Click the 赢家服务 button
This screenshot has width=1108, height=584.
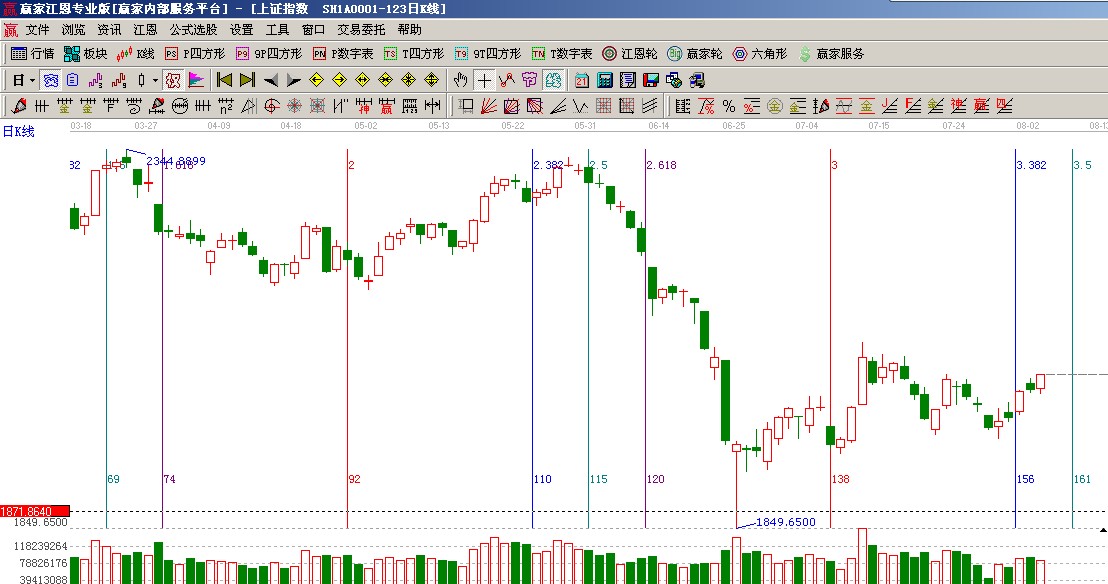coord(831,54)
